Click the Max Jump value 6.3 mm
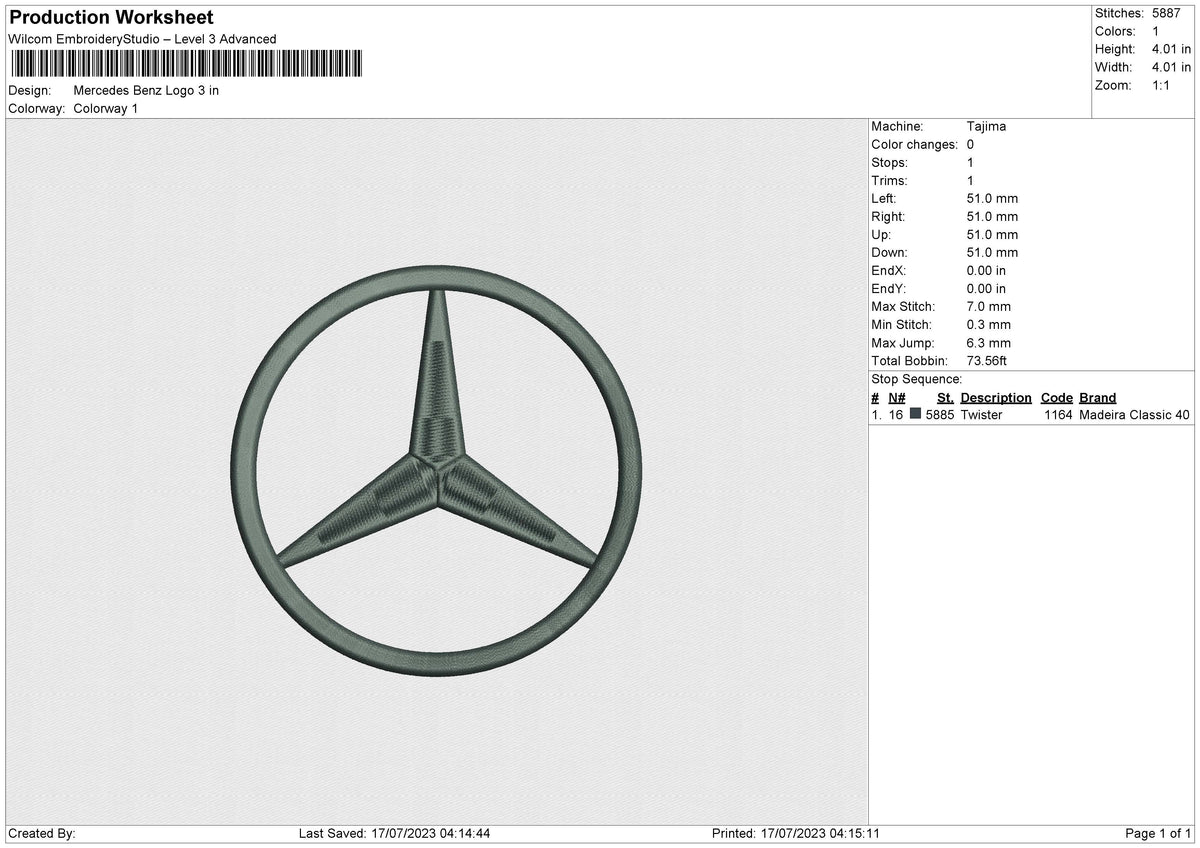Screen dimensions: 1200x848 click(x=989, y=342)
